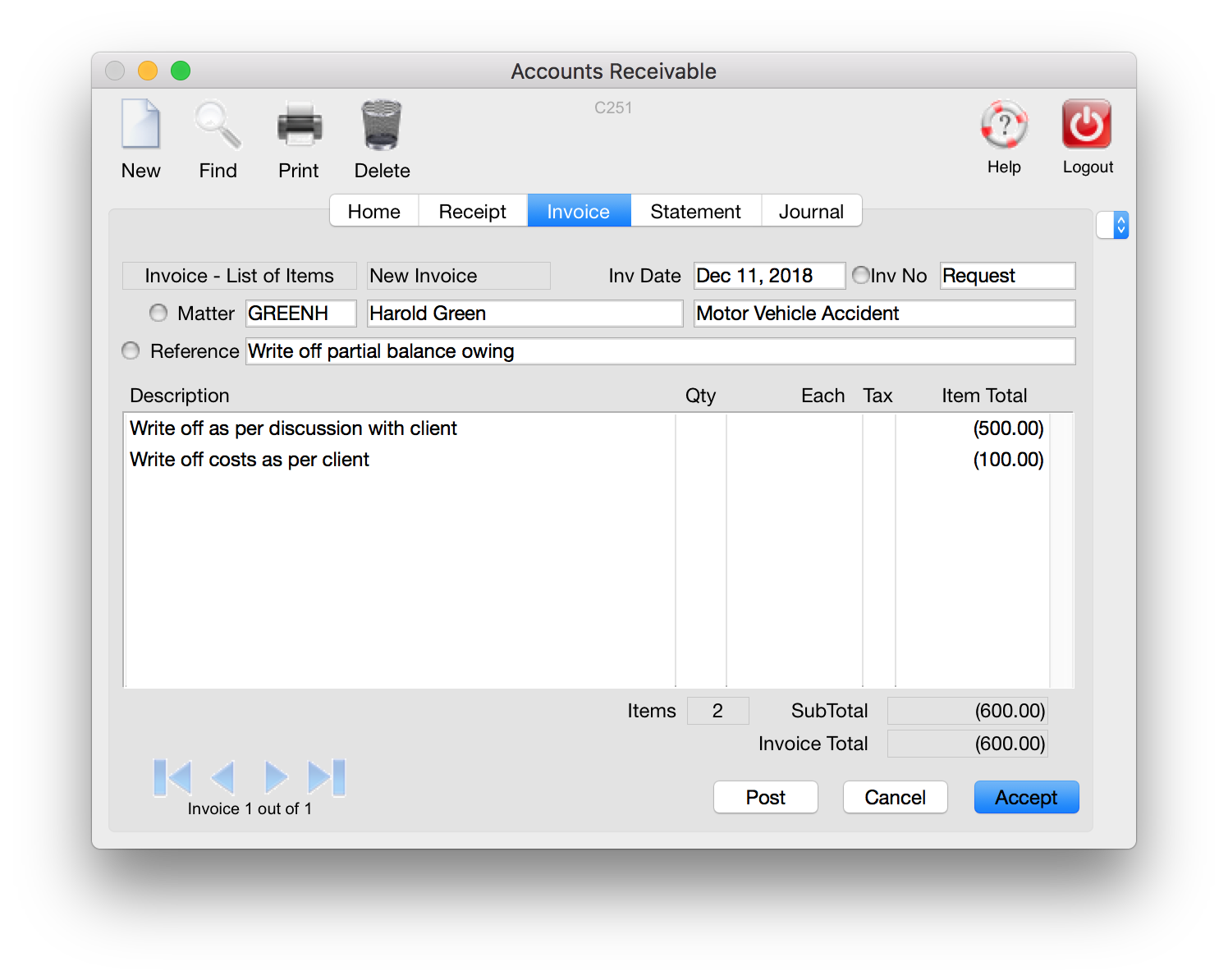Open Help via the lifebuoy icon
The height and width of the screenshot is (980, 1228).
click(x=1004, y=124)
